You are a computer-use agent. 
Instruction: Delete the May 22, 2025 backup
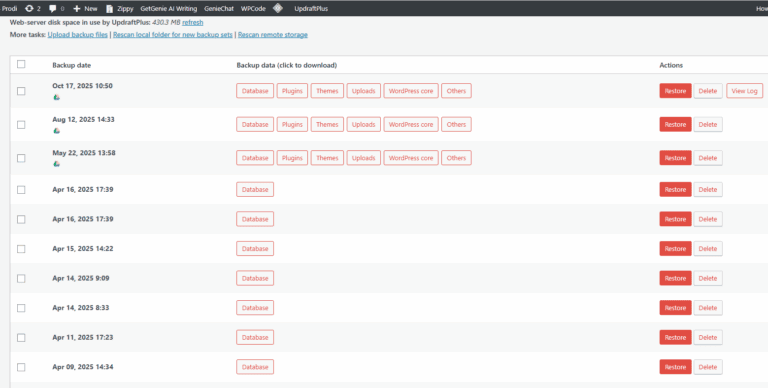(708, 158)
